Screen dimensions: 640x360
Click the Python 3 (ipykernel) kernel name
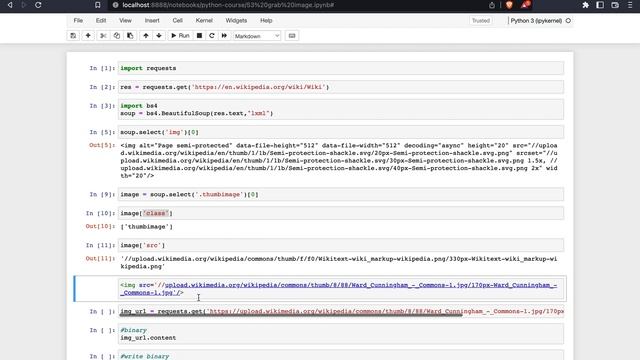coord(536,20)
